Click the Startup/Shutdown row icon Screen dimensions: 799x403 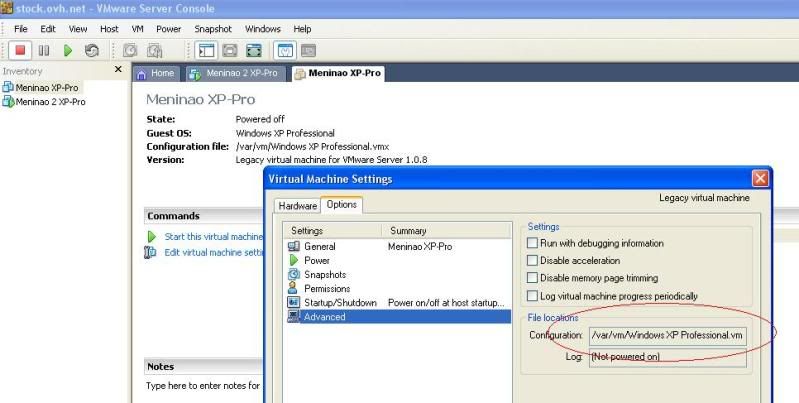(294, 303)
